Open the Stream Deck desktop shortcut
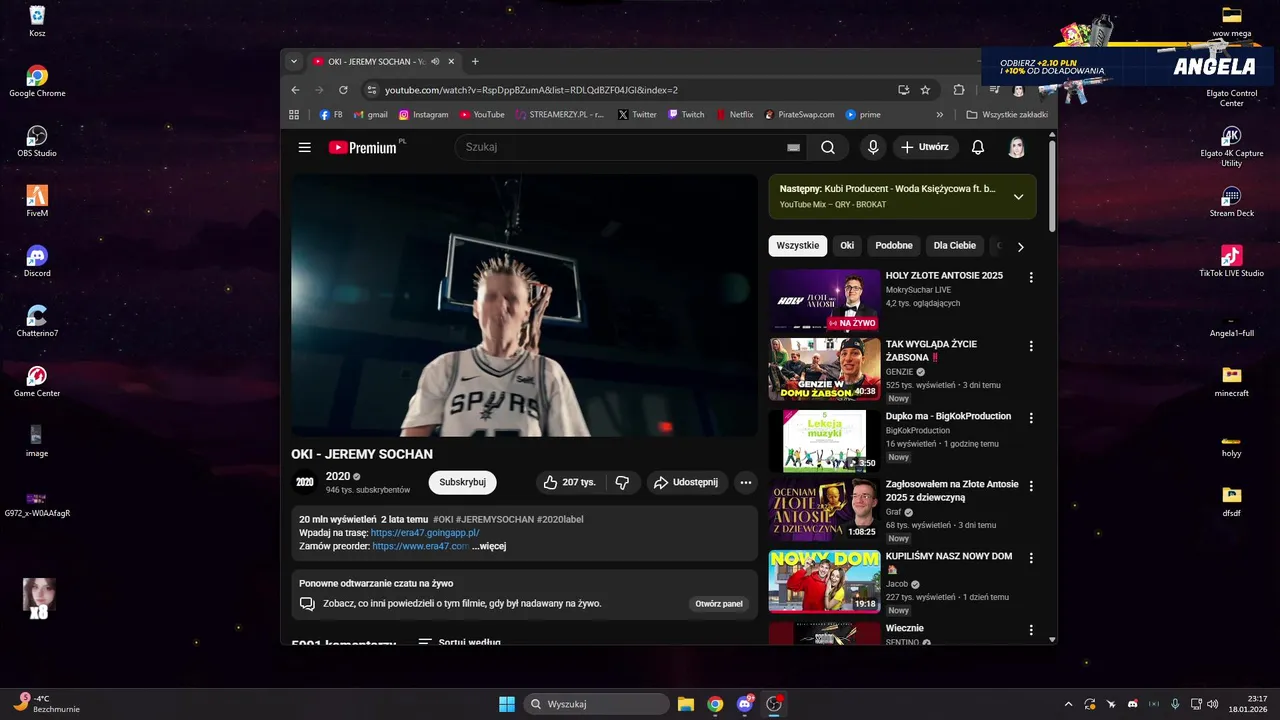 pyautogui.click(x=1232, y=201)
